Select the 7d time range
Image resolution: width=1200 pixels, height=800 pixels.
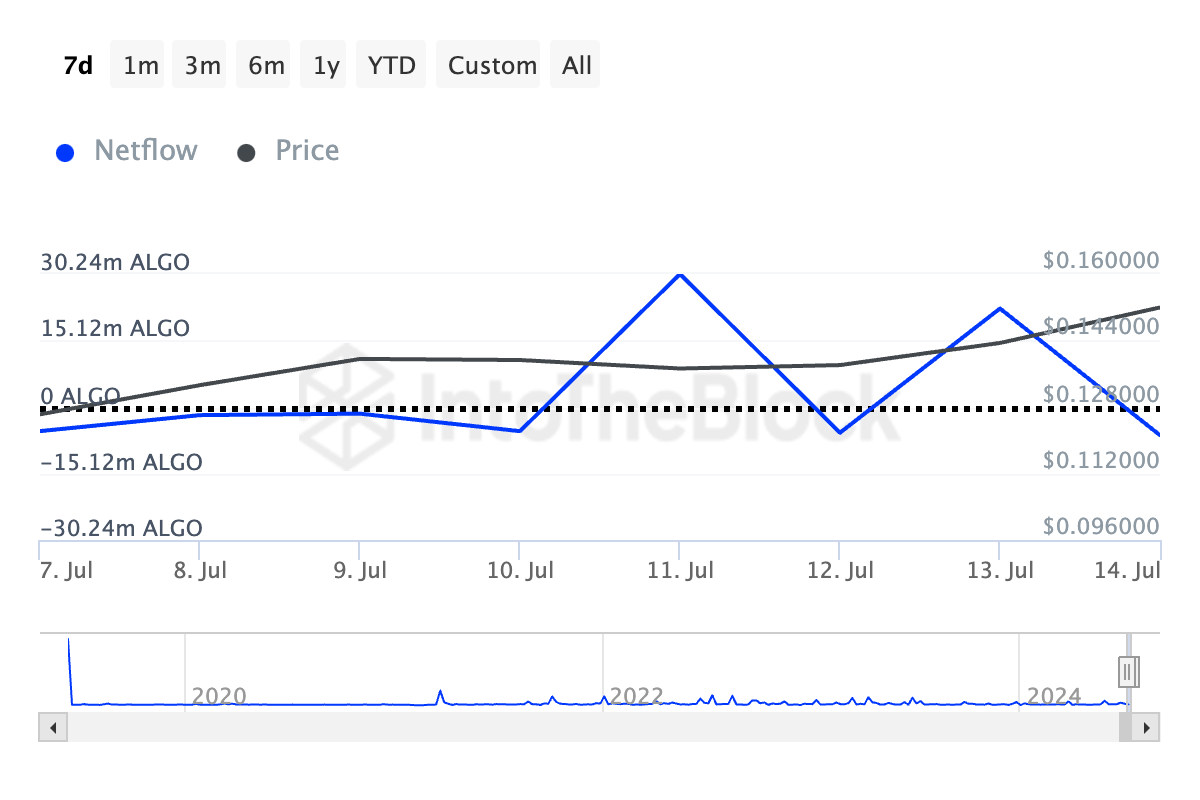pos(78,66)
